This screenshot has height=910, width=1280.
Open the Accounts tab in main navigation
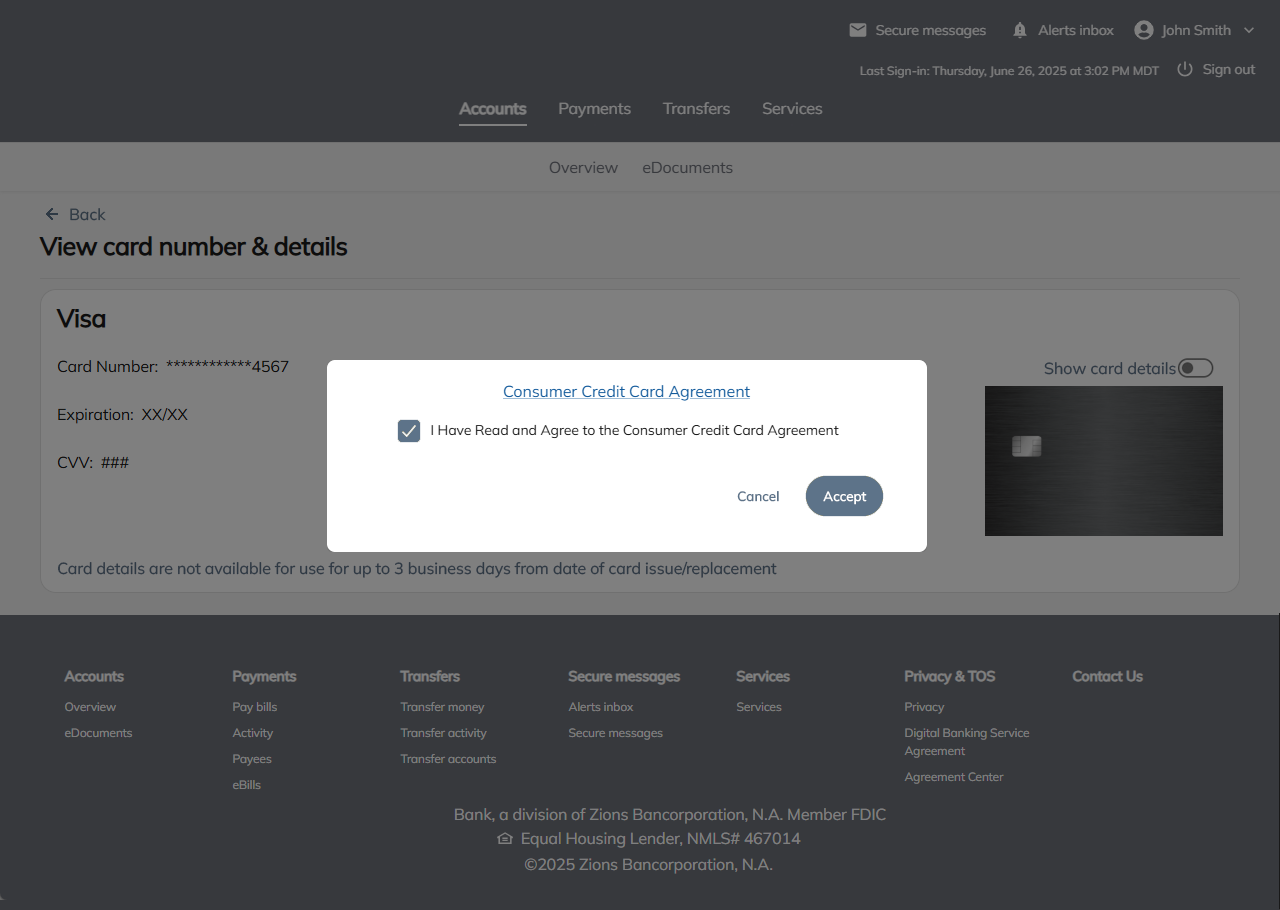(493, 109)
